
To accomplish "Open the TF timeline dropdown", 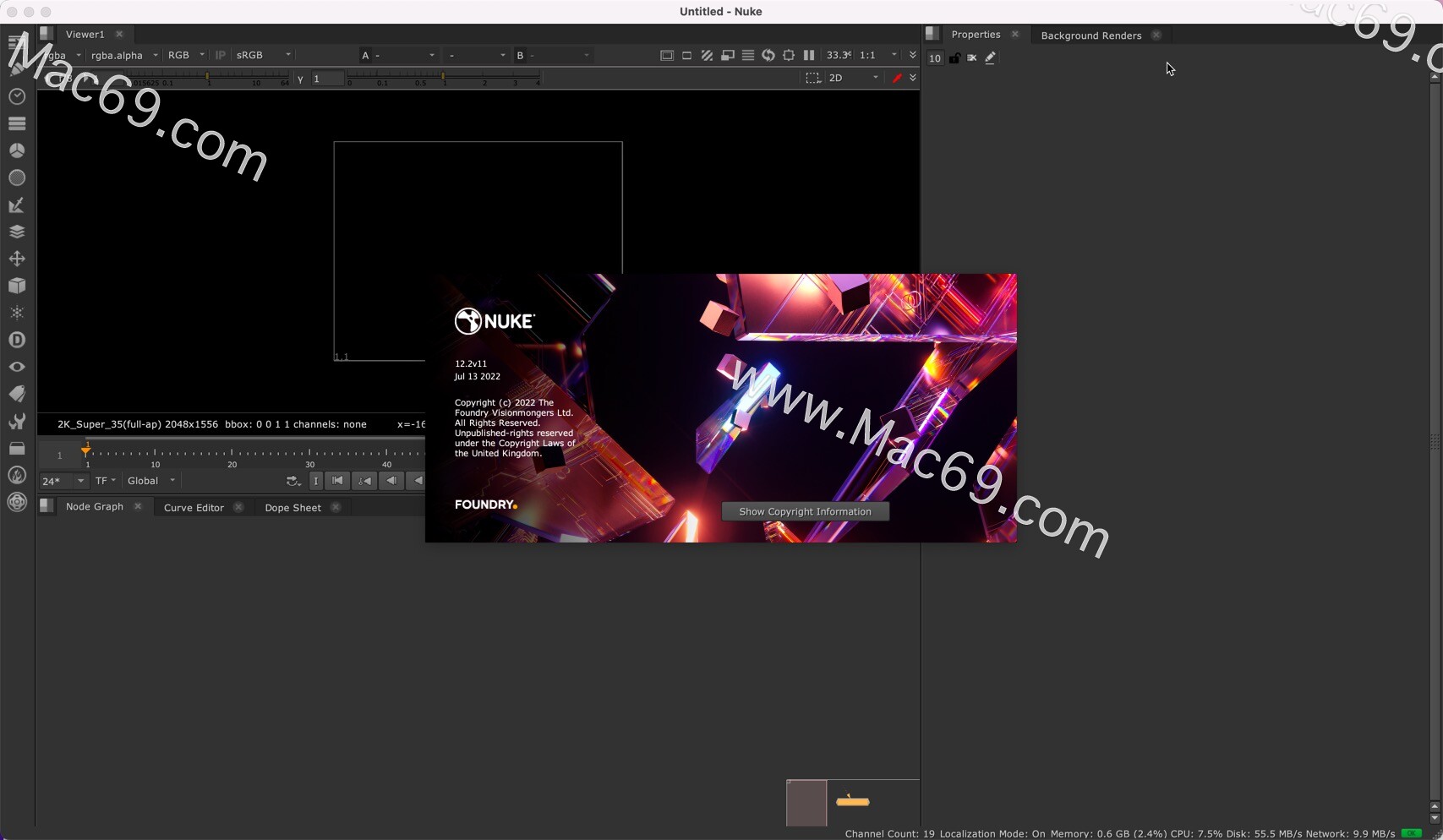I will pos(106,481).
